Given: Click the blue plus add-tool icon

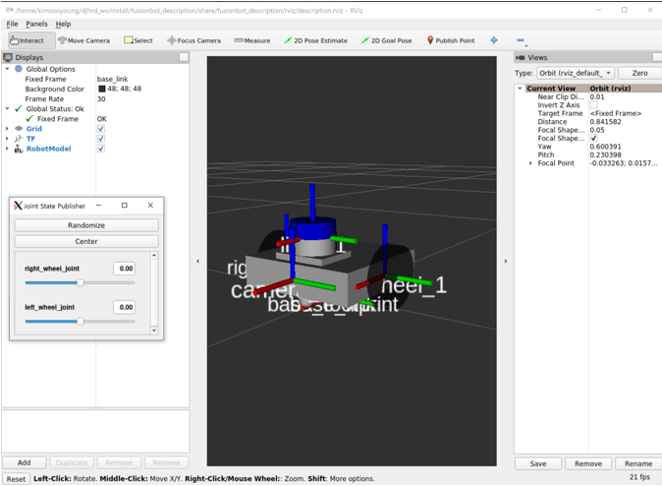Looking at the screenshot, I should (494, 40).
